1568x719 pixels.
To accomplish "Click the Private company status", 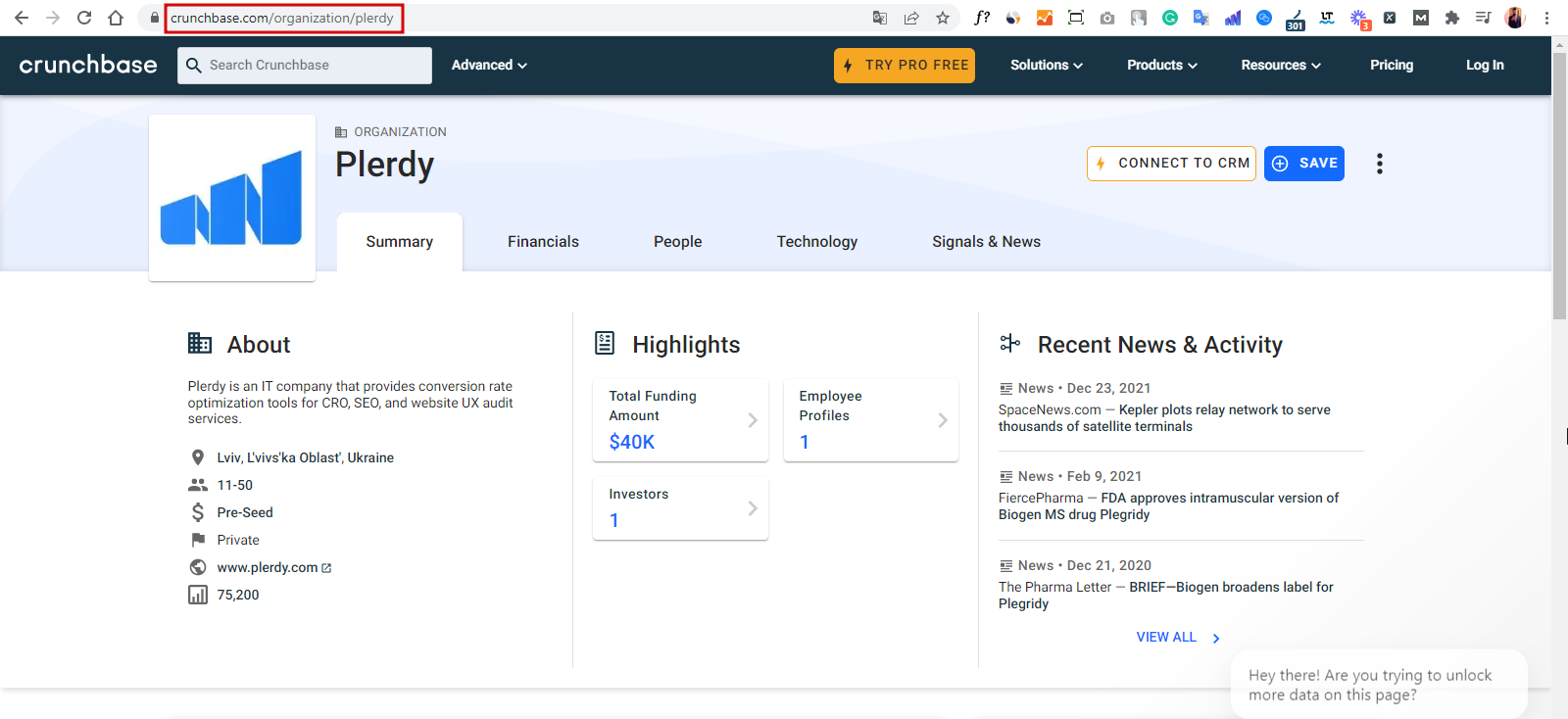I will pos(238,540).
